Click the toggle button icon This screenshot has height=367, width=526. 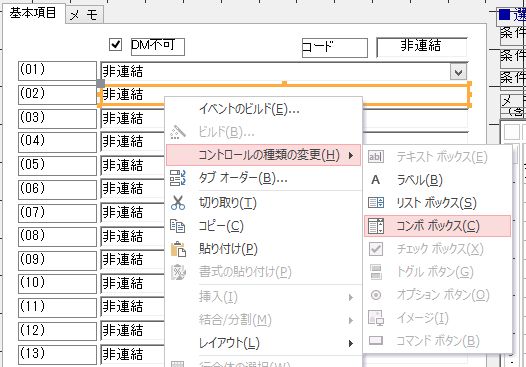click(376, 272)
